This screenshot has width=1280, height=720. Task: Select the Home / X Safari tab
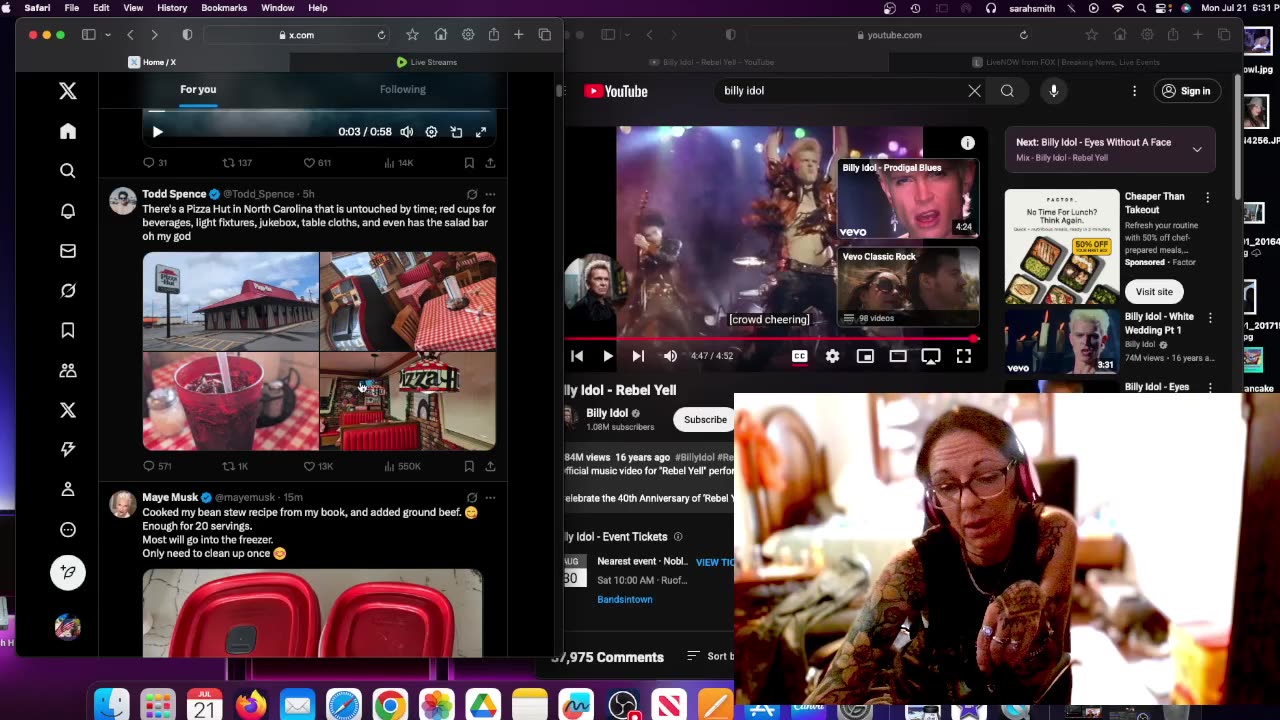153,62
